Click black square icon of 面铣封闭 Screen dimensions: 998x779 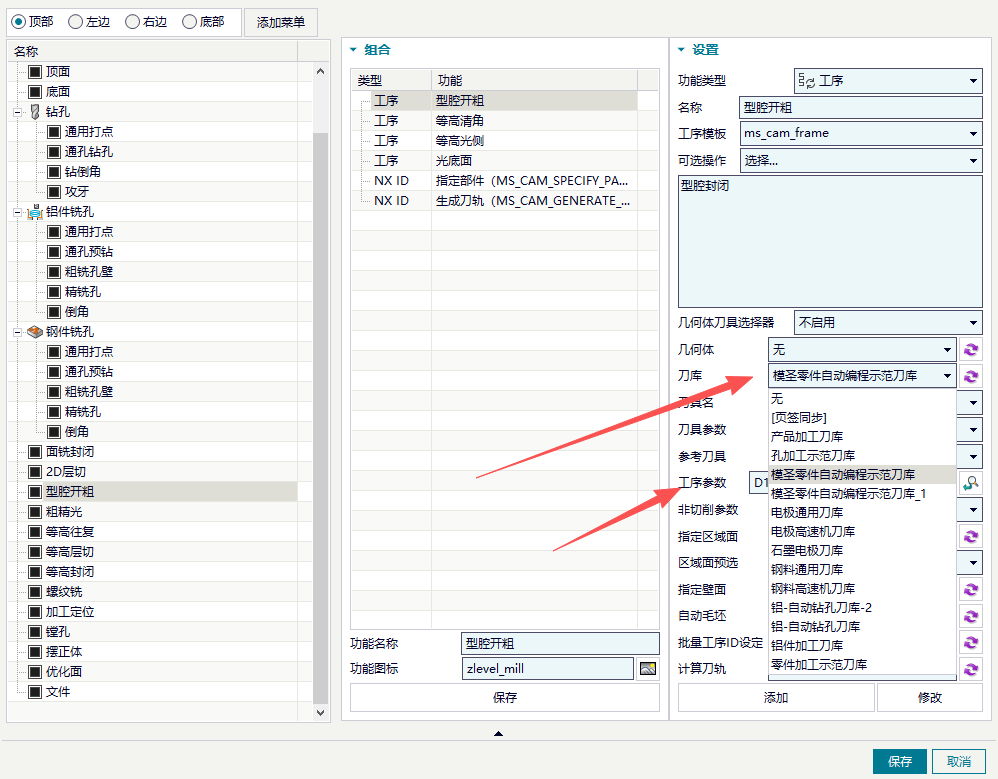click(x=35, y=452)
